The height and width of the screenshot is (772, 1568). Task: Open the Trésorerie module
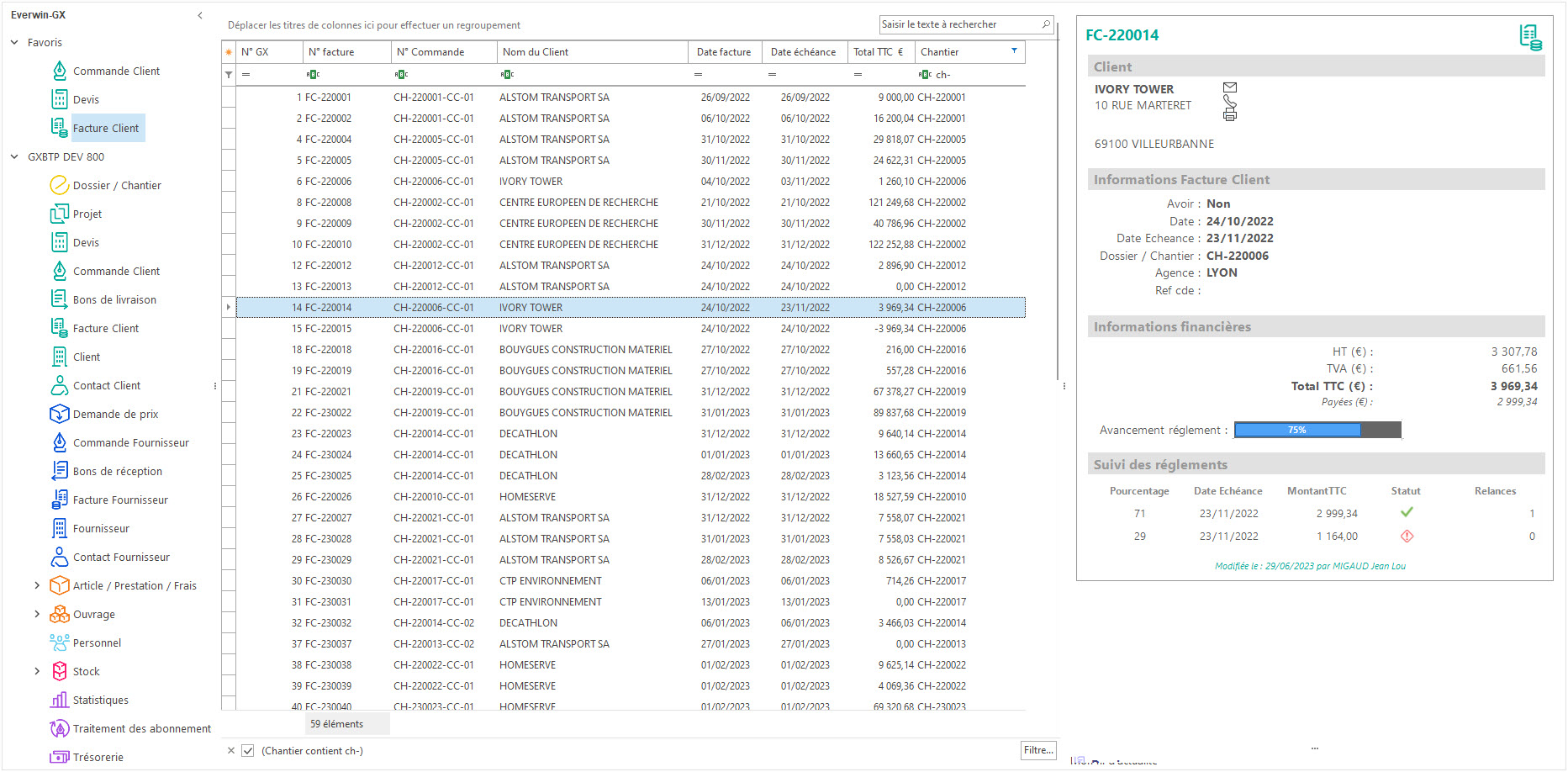[x=98, y=758]
